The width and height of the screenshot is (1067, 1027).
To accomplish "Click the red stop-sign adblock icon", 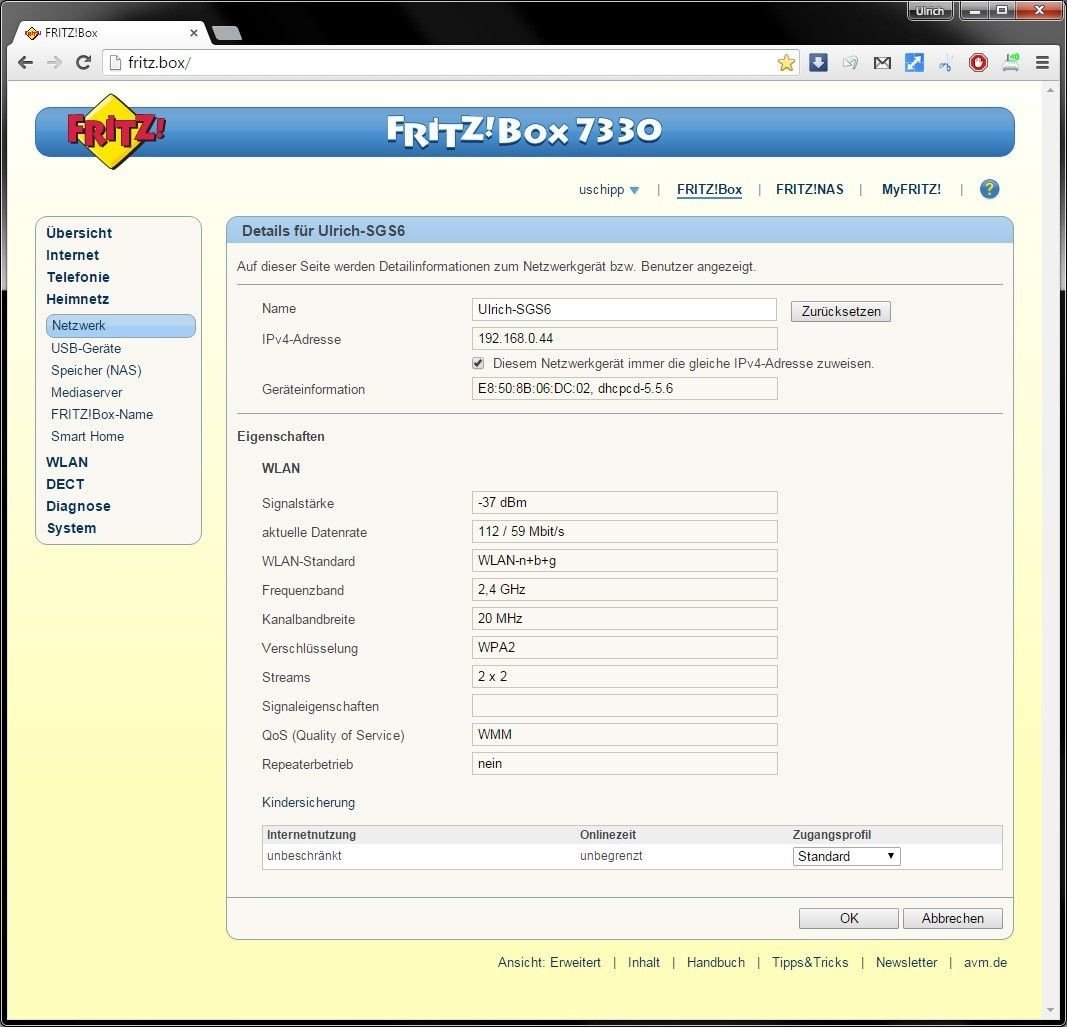I will pyautogui.click(x=979, y=63).
